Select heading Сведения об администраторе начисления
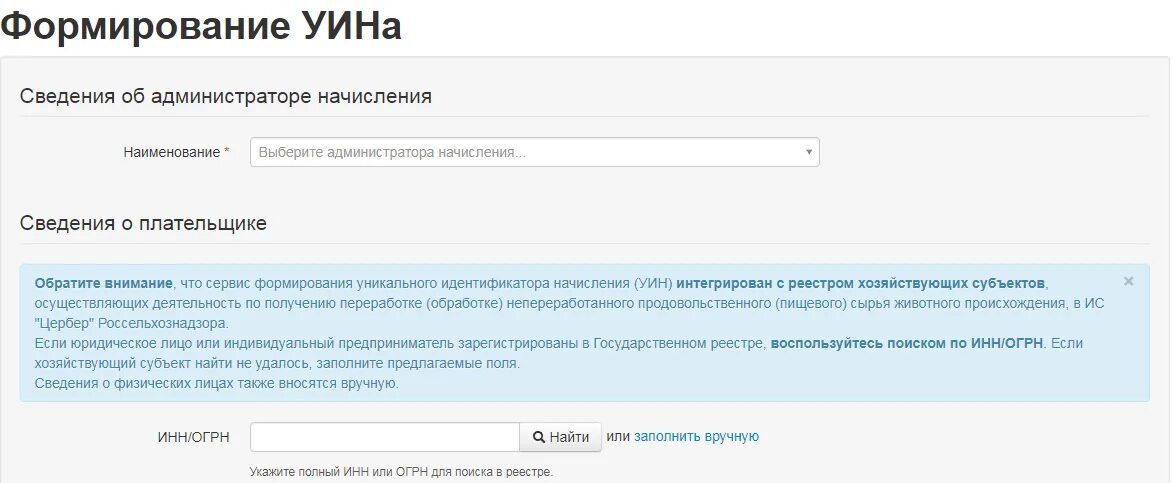 [x=226, y=96]
